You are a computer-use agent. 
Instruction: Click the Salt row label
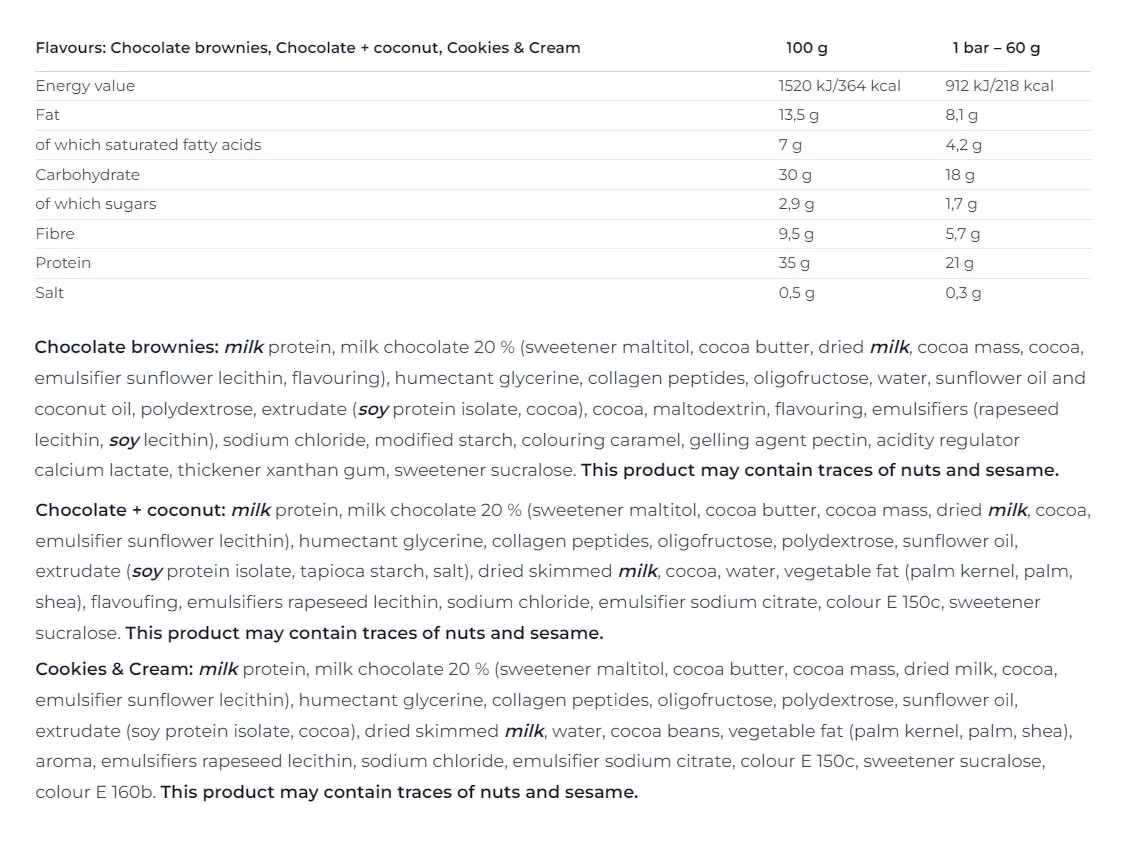pos(49,293)
